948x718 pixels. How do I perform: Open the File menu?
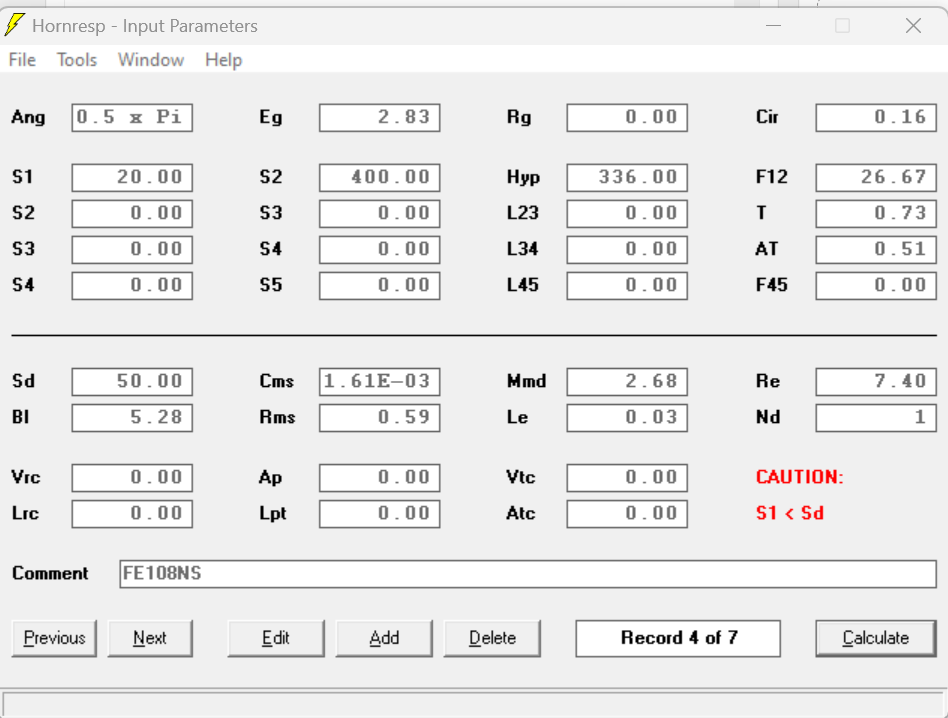(22, 60)
